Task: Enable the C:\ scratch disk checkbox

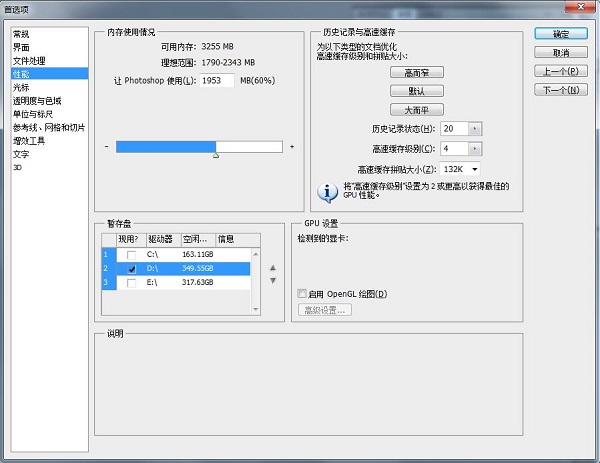Action: pos(132,255)
